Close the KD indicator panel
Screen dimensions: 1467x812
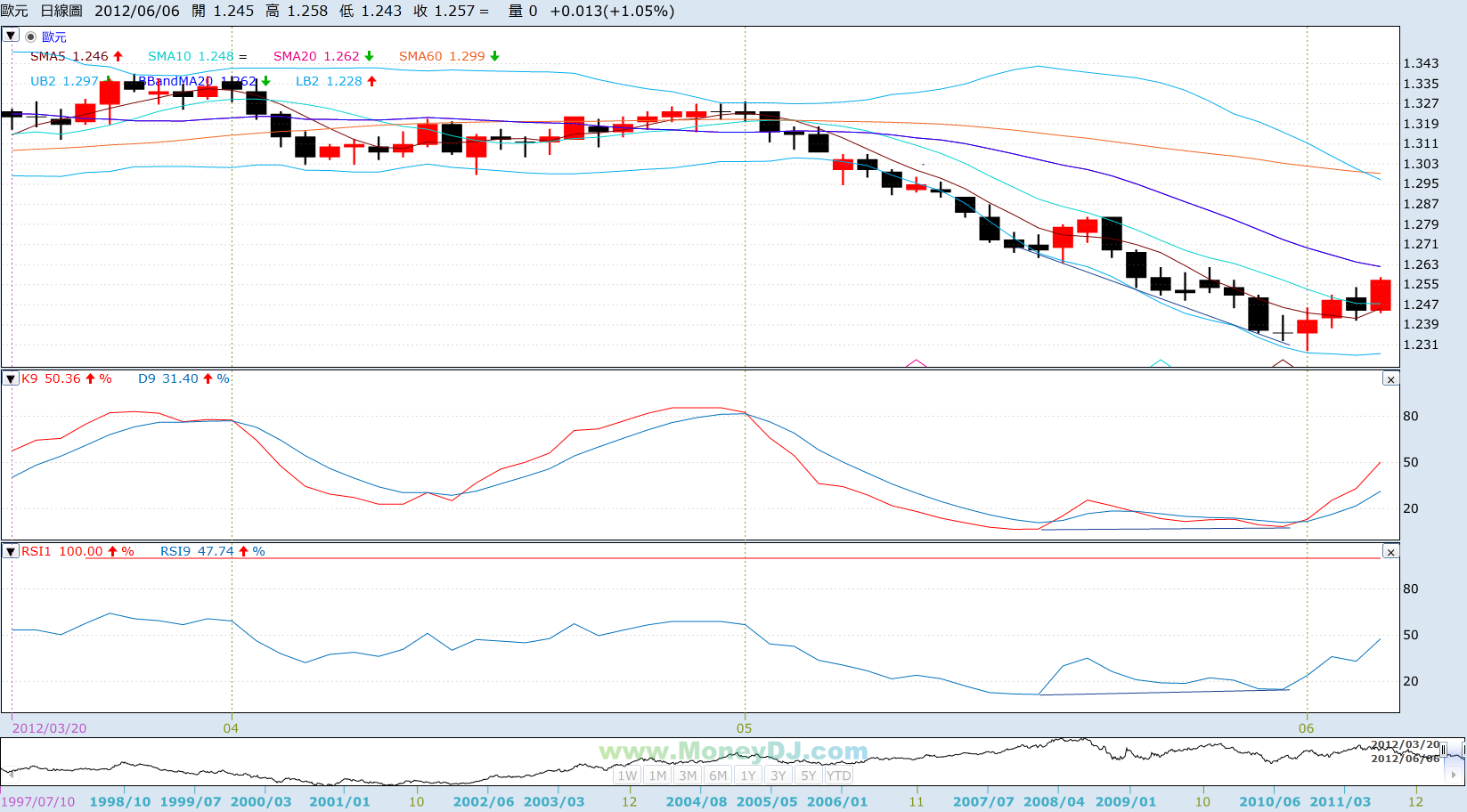coord(1390,379)
